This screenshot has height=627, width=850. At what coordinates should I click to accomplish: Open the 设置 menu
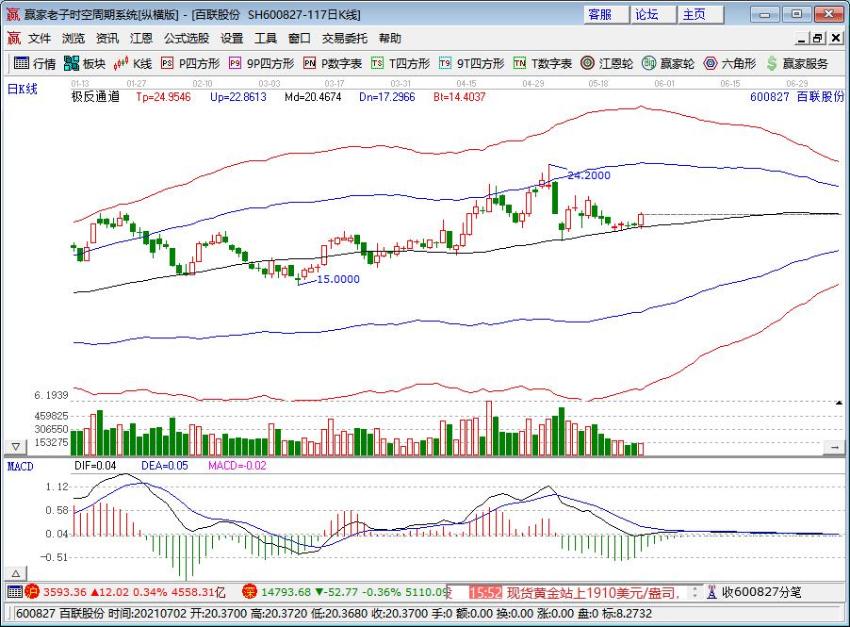tap(231, 38)
